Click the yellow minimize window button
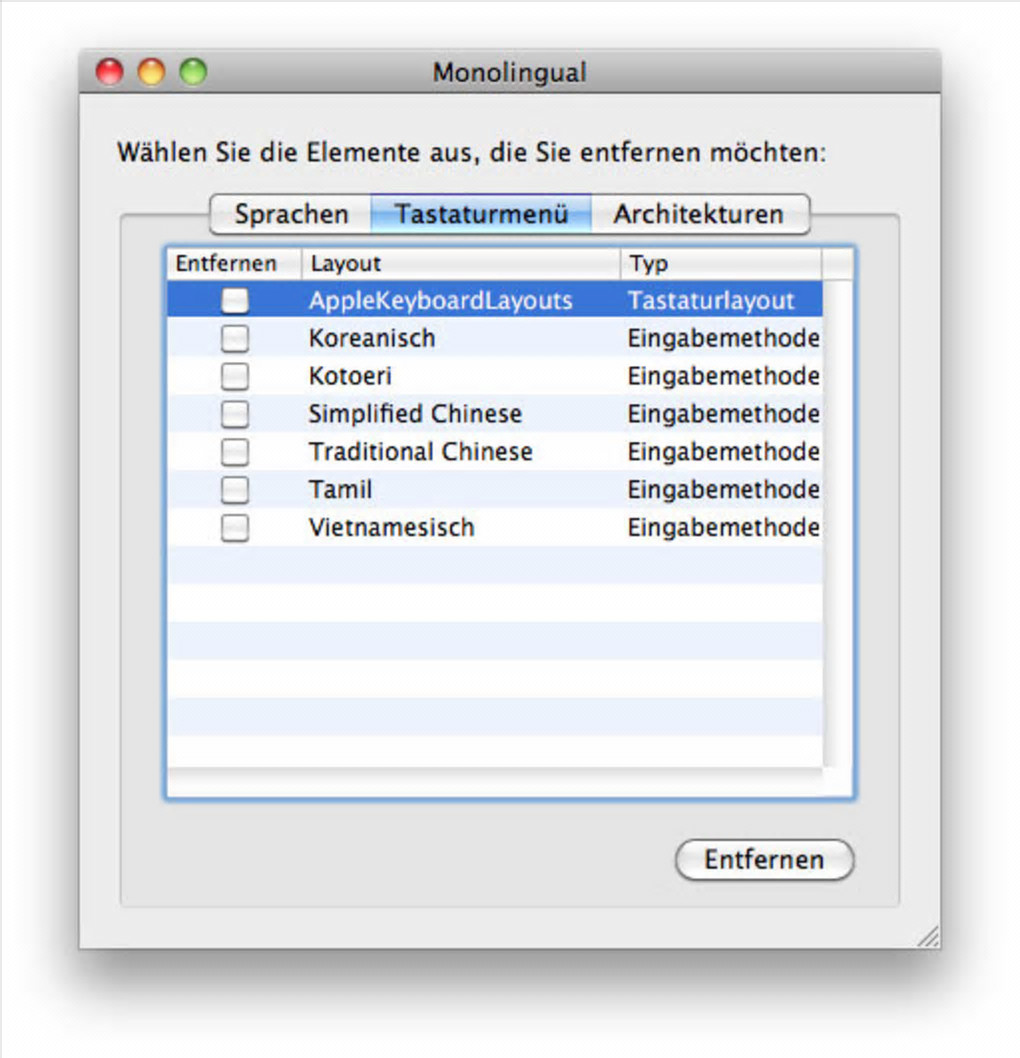Image resolution: width=1020 pixels, height=1058 pixels. [x=151, y=72]
